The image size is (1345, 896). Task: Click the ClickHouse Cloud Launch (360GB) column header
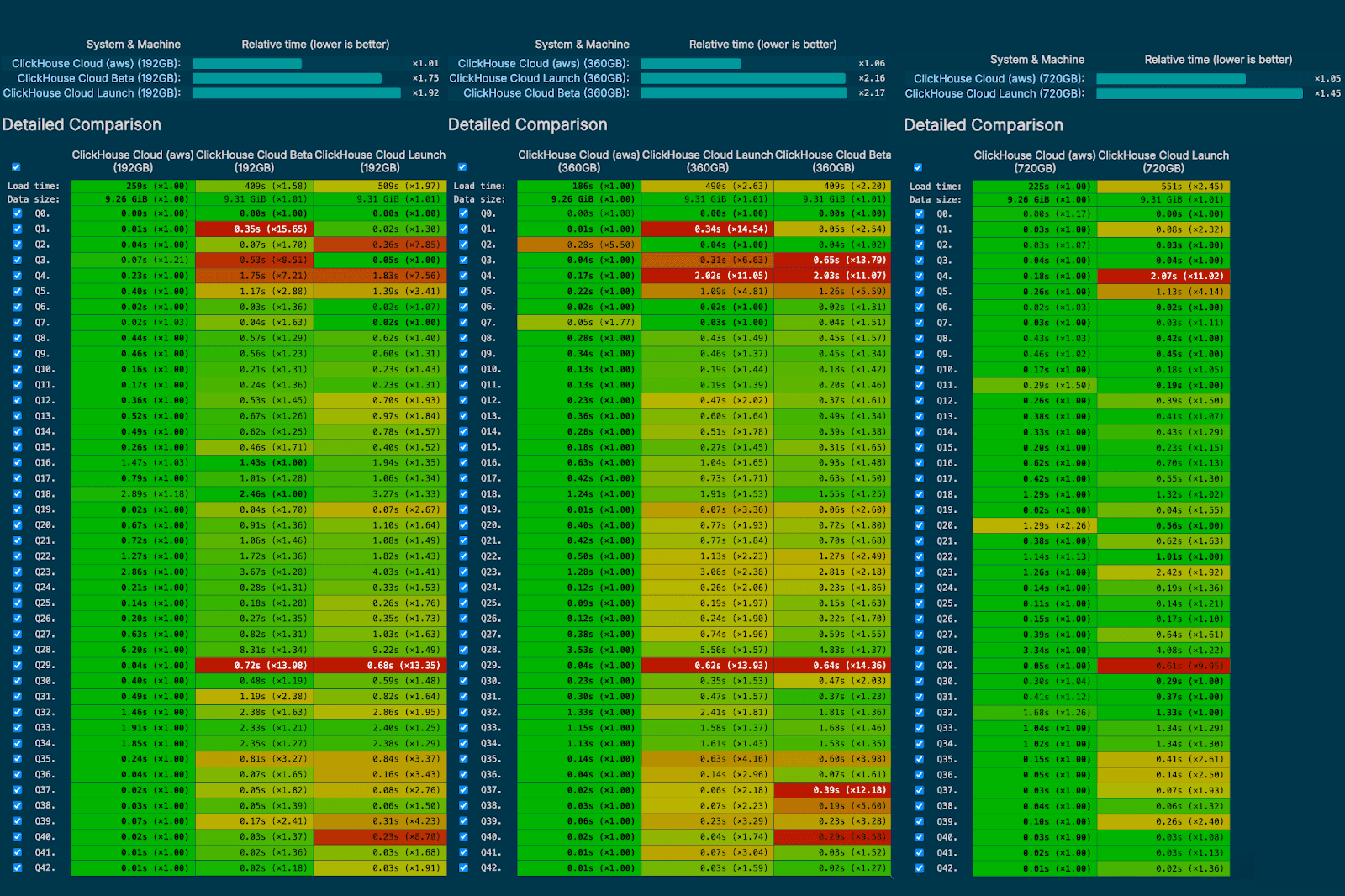(707, 161)
